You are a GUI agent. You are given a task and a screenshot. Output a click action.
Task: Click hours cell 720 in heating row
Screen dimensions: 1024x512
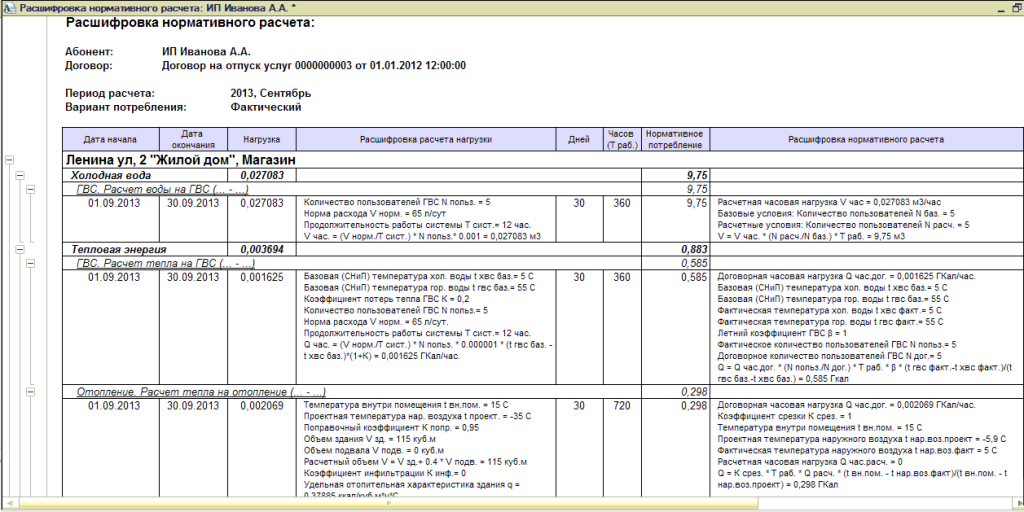tap(622, 406)
